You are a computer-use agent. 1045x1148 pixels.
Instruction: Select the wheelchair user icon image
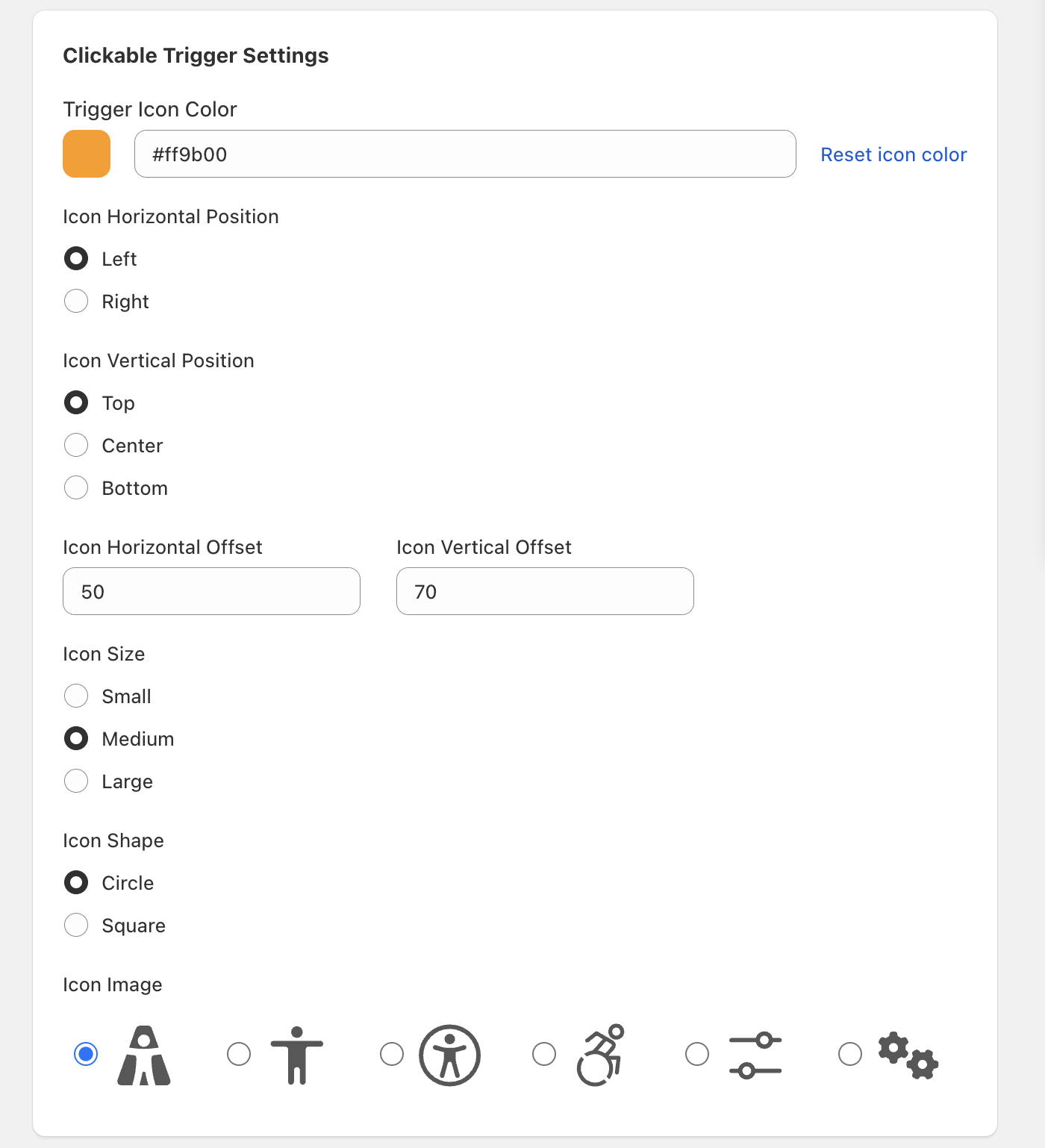click(x=544, y=1054)
